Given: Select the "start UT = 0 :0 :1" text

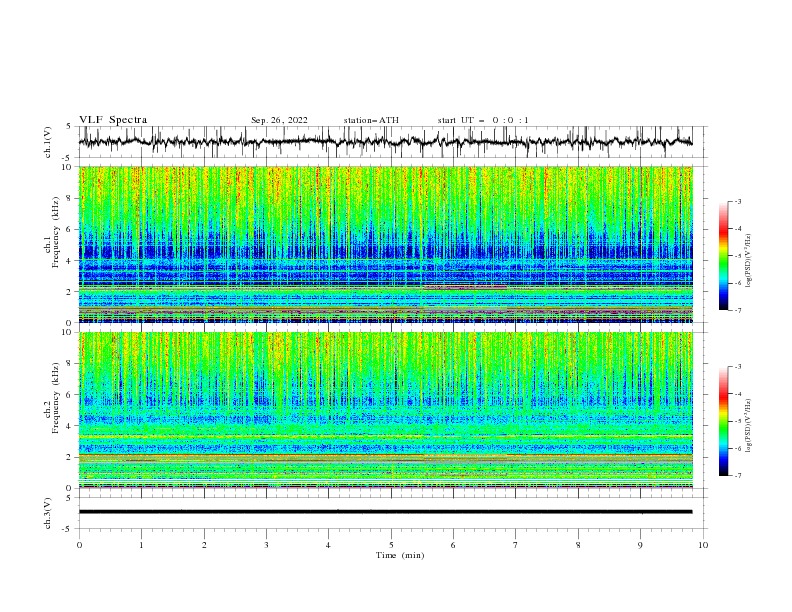Looking at the screenshot, I should point(483,120).
